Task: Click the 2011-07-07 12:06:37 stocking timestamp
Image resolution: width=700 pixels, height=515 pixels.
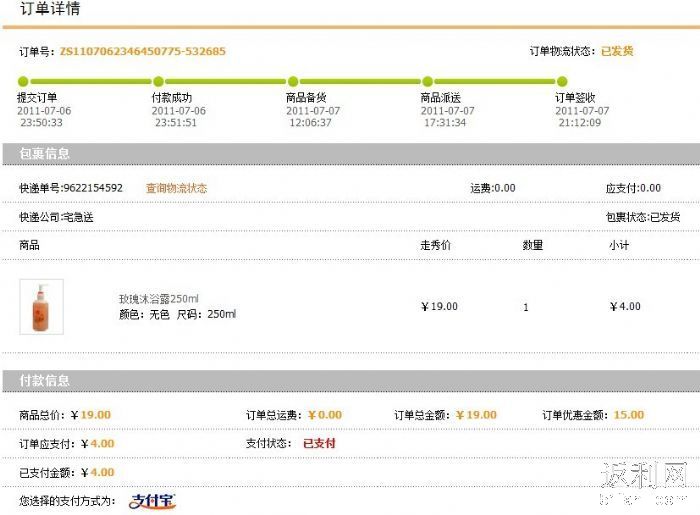Action: pos(313,116)
